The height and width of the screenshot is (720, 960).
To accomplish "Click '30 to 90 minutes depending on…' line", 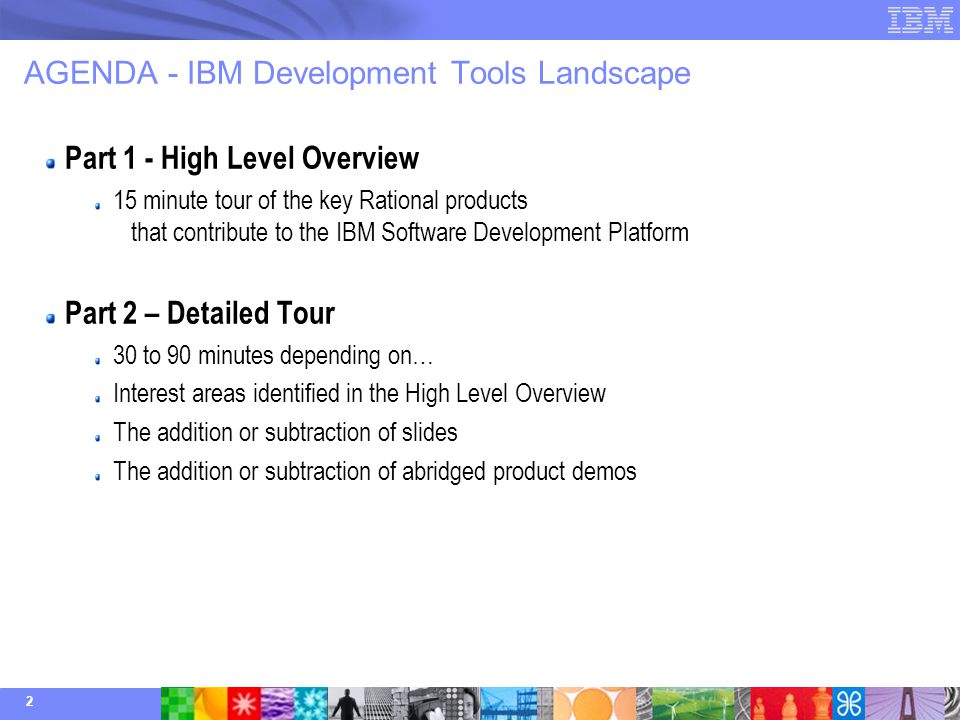I will tap(273, 356).
